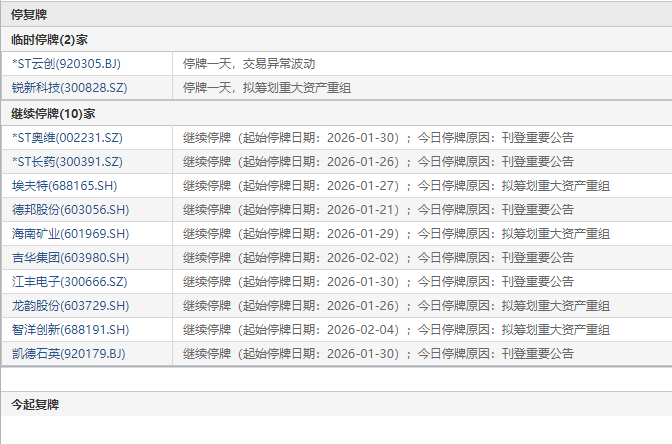This screenshot has height=444, width=672.
Task: Select the suspension reason for 德邦股份
Action: (378, 210)
